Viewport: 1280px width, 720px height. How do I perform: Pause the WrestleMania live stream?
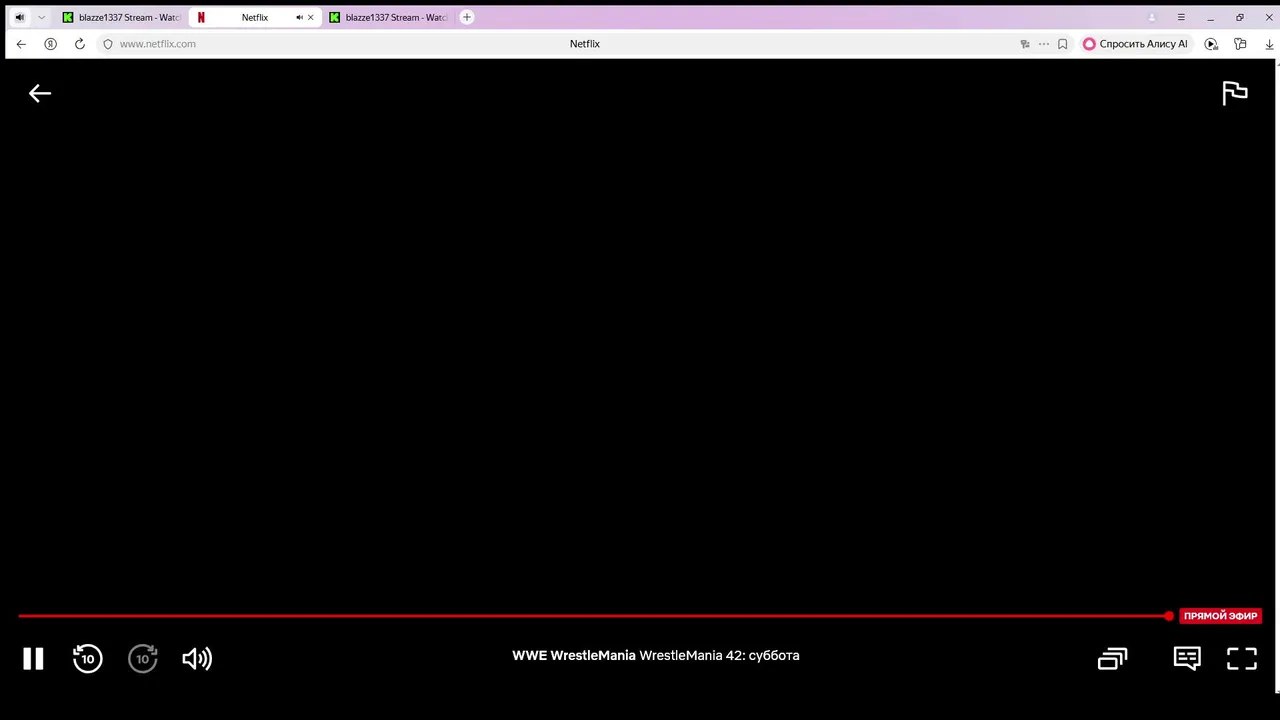33,658
